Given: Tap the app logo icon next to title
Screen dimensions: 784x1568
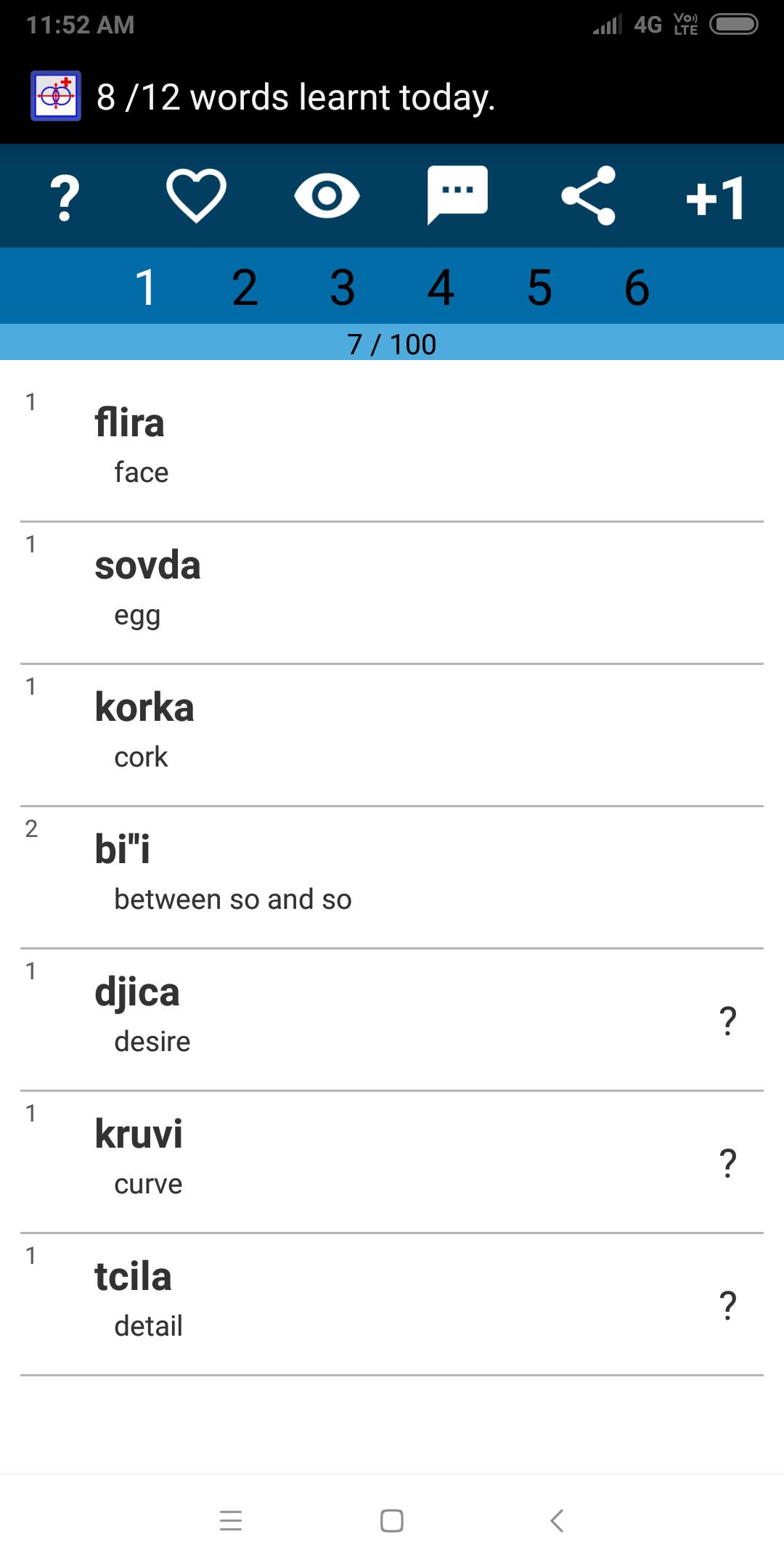Looking at the screenshot, I should 56,96.
